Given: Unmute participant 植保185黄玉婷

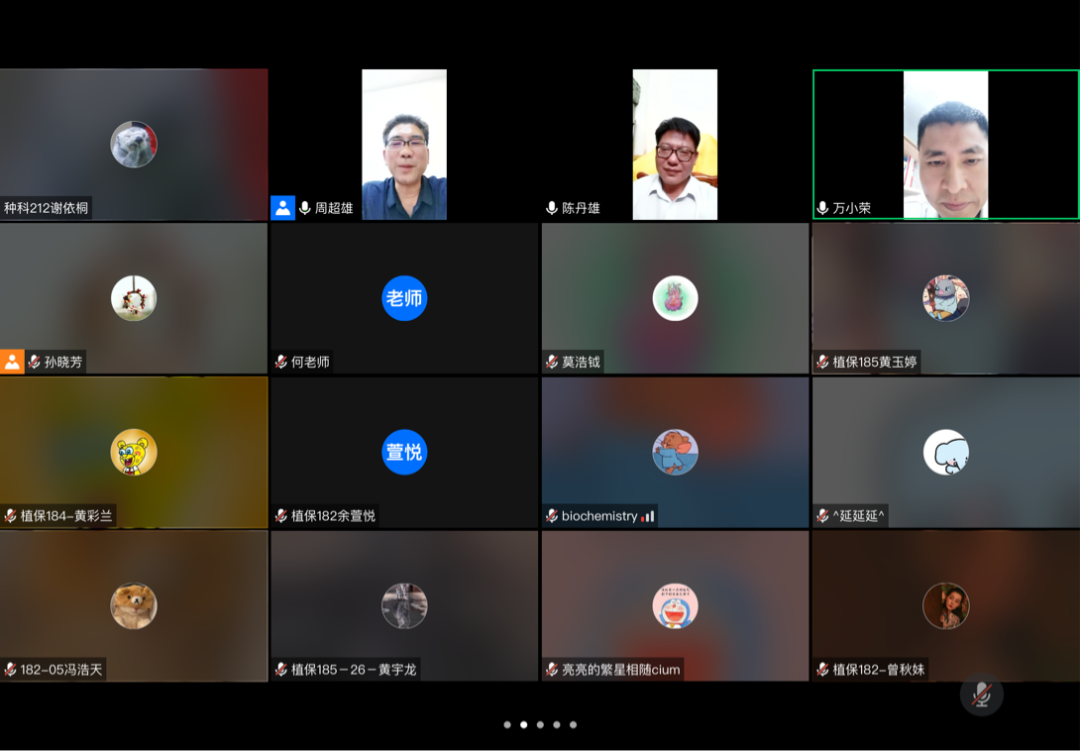Looking at the screenshot, I should tap(821, 363).
